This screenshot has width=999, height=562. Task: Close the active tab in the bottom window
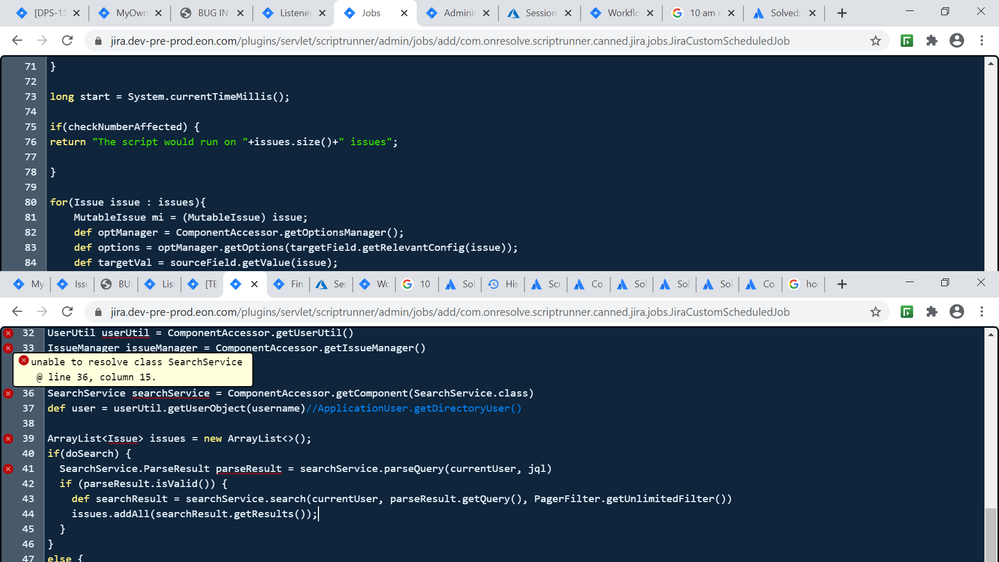254,284
